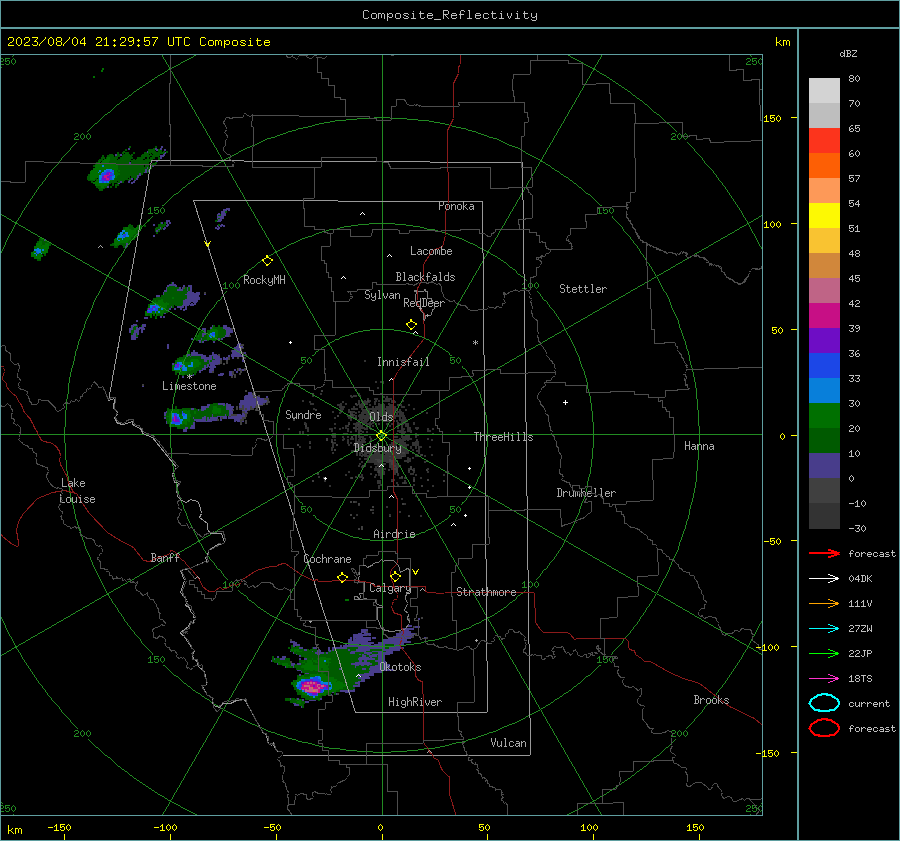Click the cyan current ellipse in legend
Viewport: 900px width, 841px height.
click(x=824, y=703)
